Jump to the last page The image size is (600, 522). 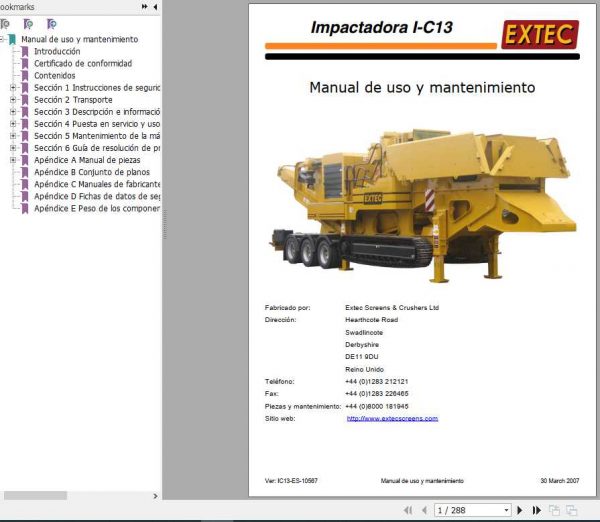click(536, 510)
